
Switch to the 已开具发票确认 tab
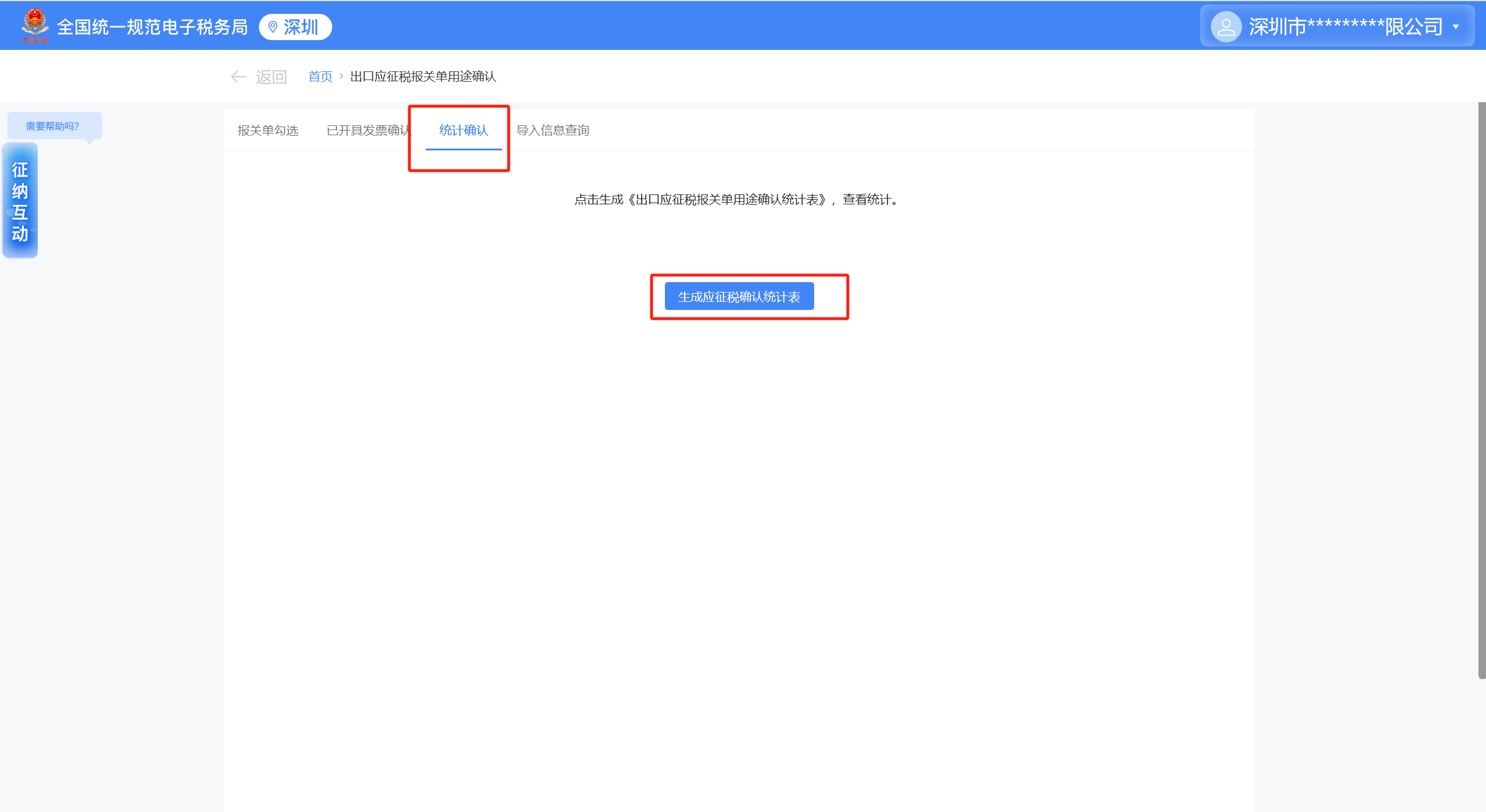(369, 130)
